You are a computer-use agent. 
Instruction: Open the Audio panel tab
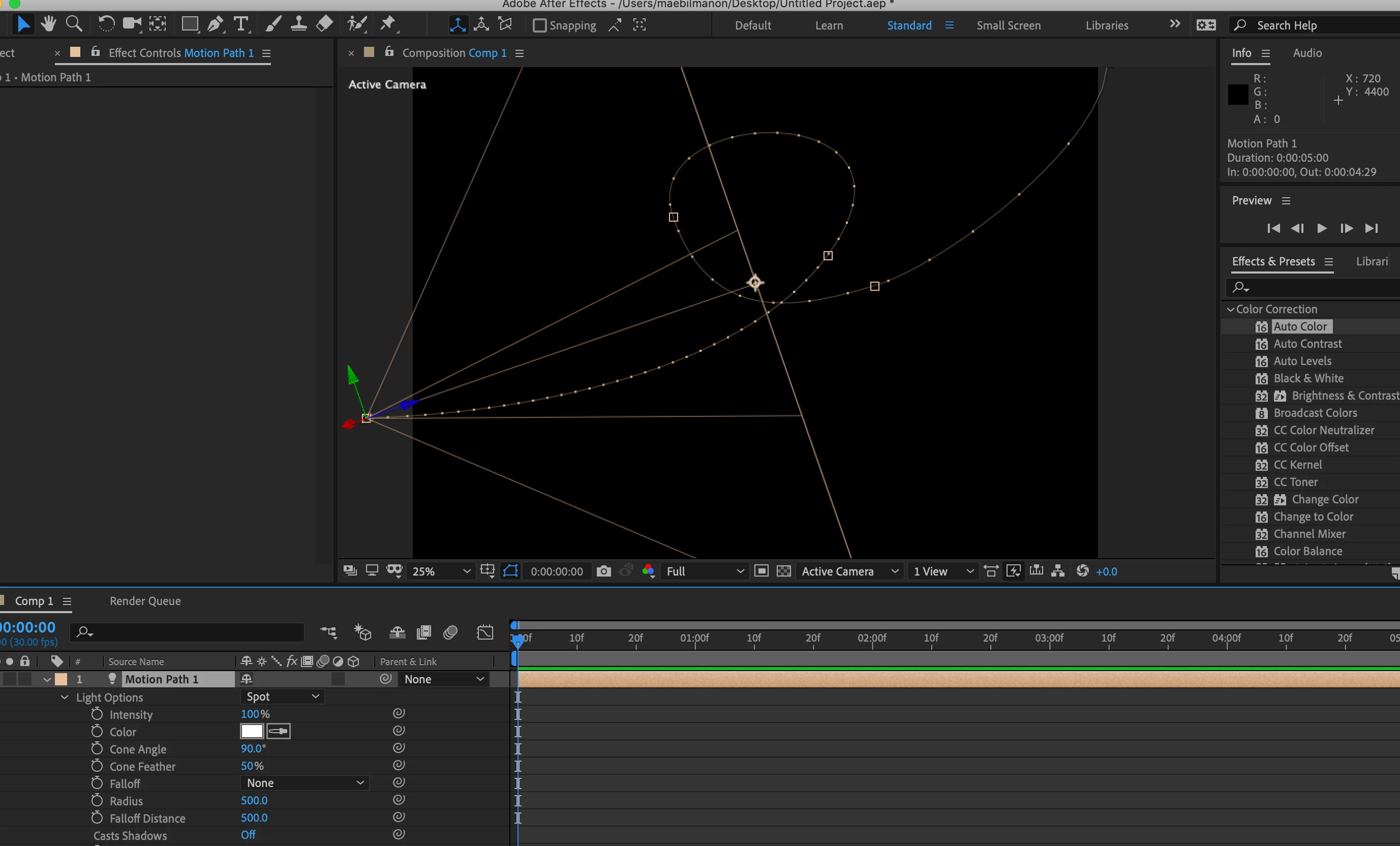tap(1307, 53)
